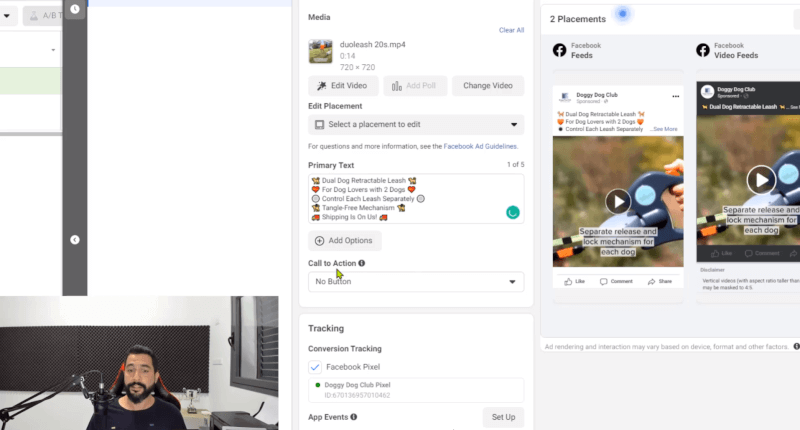Click the Facebook icon beside Feeds

click(x=560, y=50)
